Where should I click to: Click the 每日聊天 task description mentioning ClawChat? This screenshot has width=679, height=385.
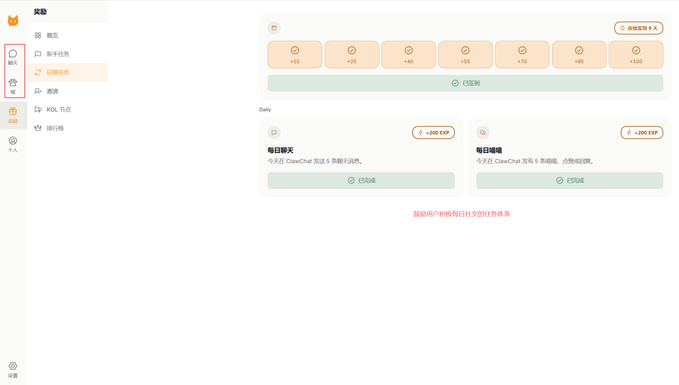[x=315, y=161]
